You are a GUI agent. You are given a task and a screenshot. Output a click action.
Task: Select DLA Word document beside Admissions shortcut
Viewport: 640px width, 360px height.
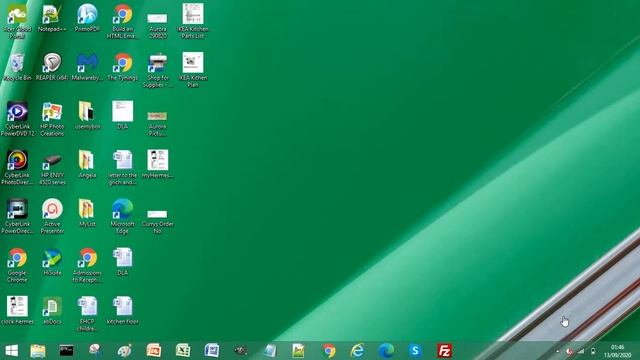tap(122, 261)
